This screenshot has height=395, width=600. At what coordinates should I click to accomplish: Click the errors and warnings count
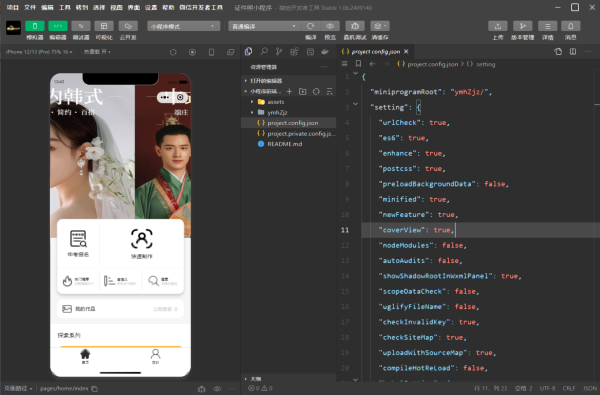261,388
